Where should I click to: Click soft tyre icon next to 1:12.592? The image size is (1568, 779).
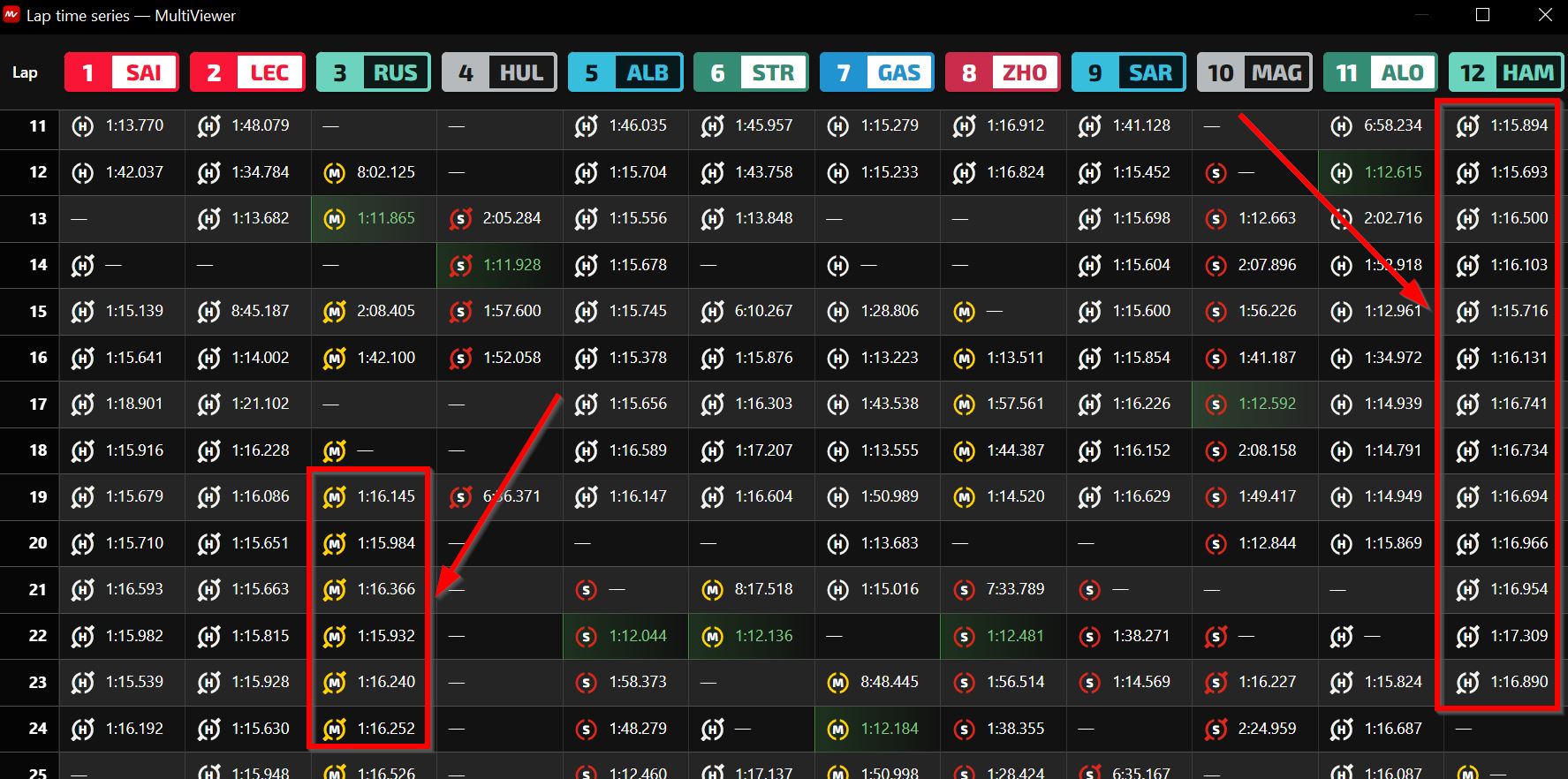[x=1216, y=405]
